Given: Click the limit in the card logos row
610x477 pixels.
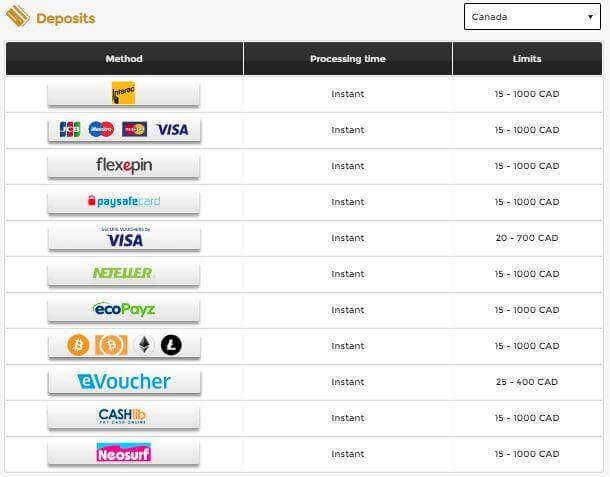Looking at the screenshot, I should [x=527, y=130].
